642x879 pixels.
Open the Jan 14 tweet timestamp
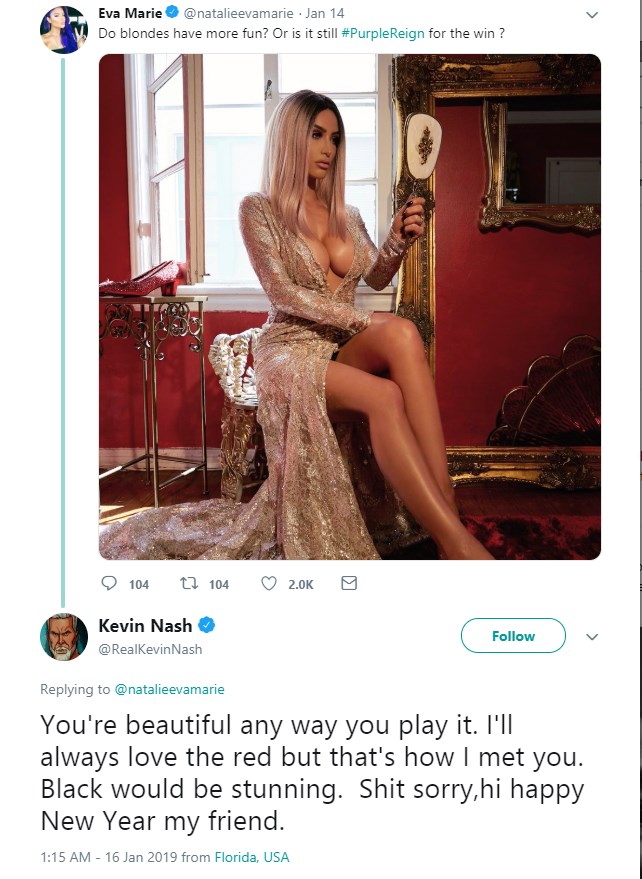point(325,13)
